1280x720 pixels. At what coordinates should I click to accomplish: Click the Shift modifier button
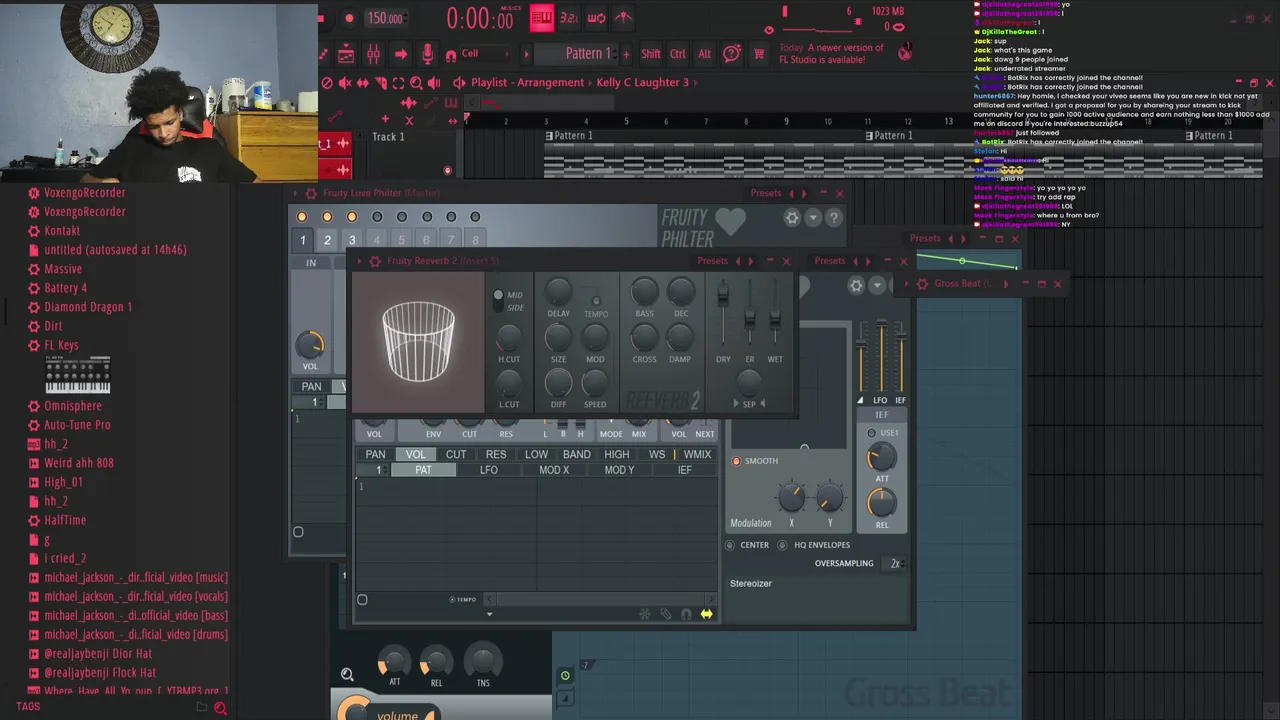click(651, 54)
